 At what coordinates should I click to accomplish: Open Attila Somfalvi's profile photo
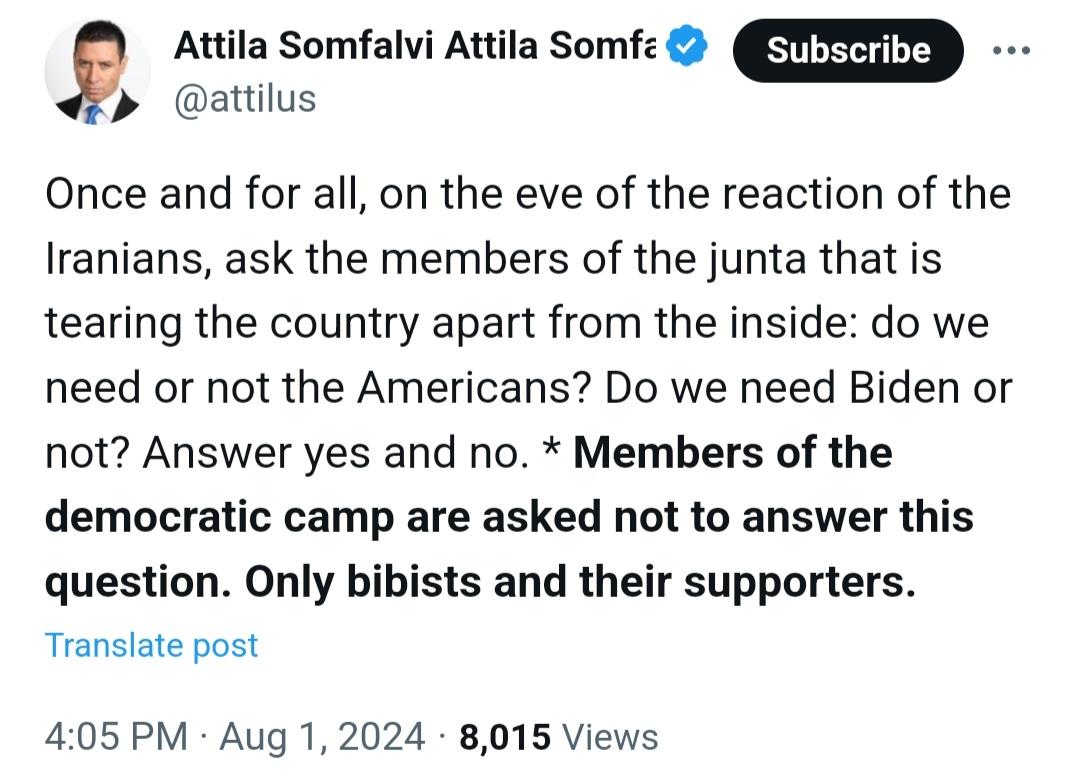(x=98, y=72)
